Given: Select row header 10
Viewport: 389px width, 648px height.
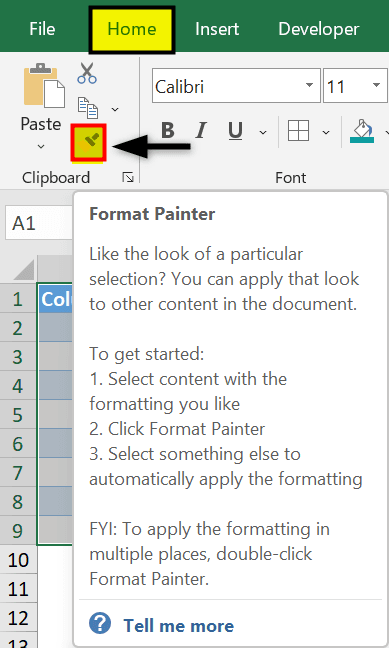Looking at the screenshot, I should (18, 560).
